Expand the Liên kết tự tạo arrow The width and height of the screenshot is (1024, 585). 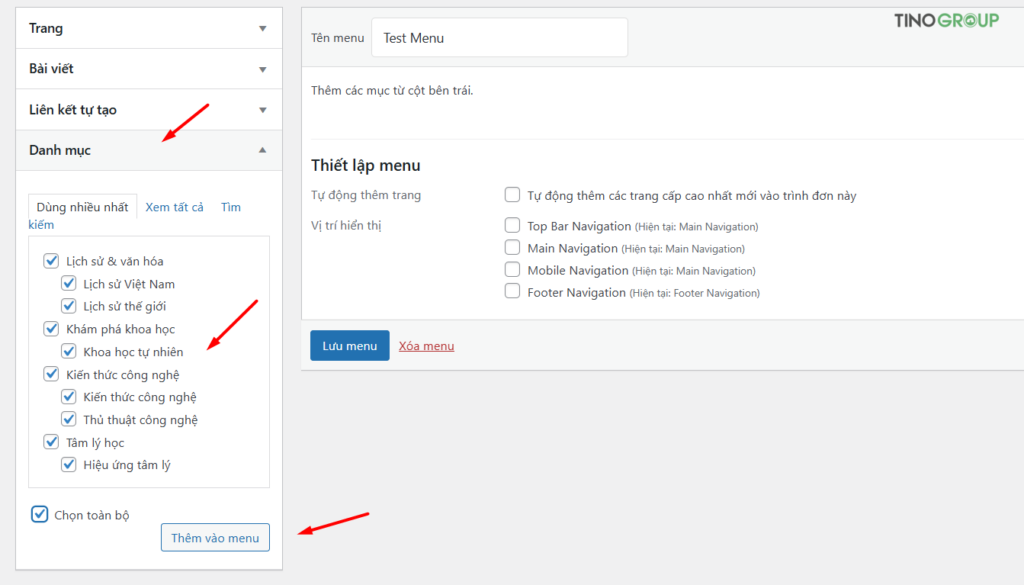tap(263, 110)
